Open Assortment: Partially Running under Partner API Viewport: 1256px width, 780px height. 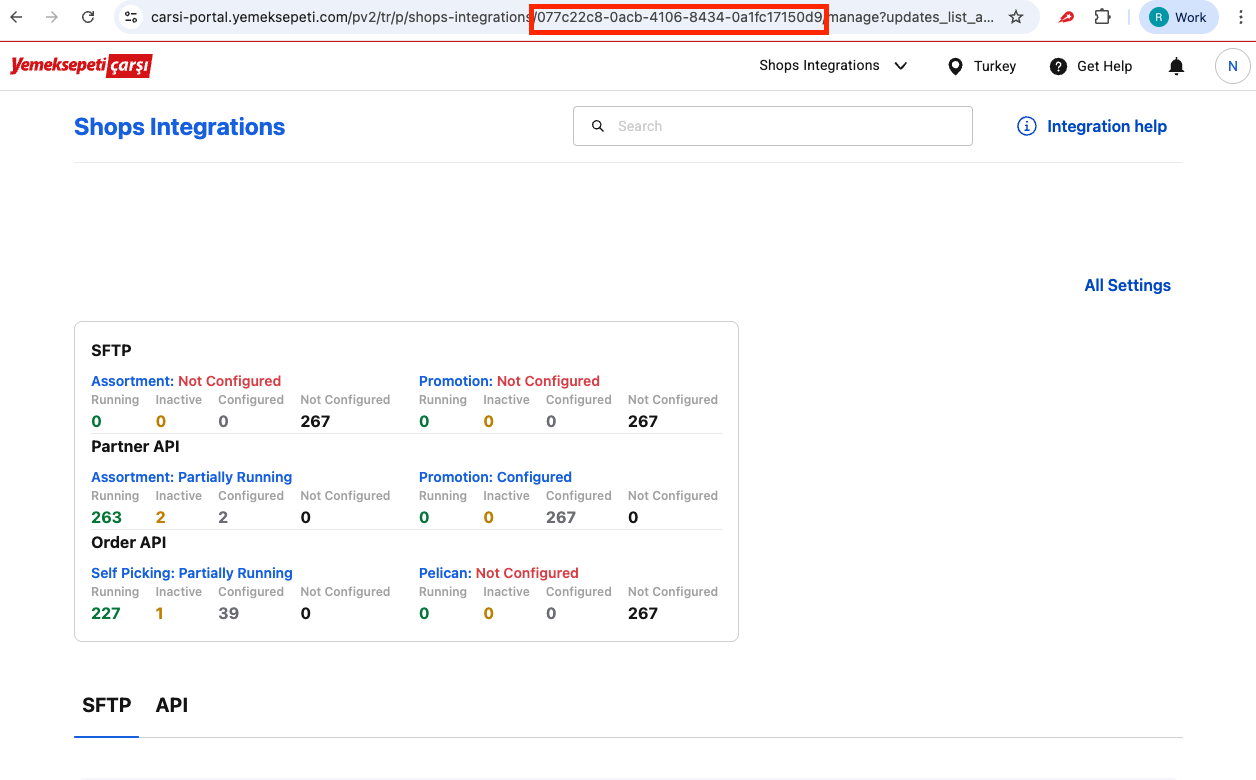[x=191, y=477]
